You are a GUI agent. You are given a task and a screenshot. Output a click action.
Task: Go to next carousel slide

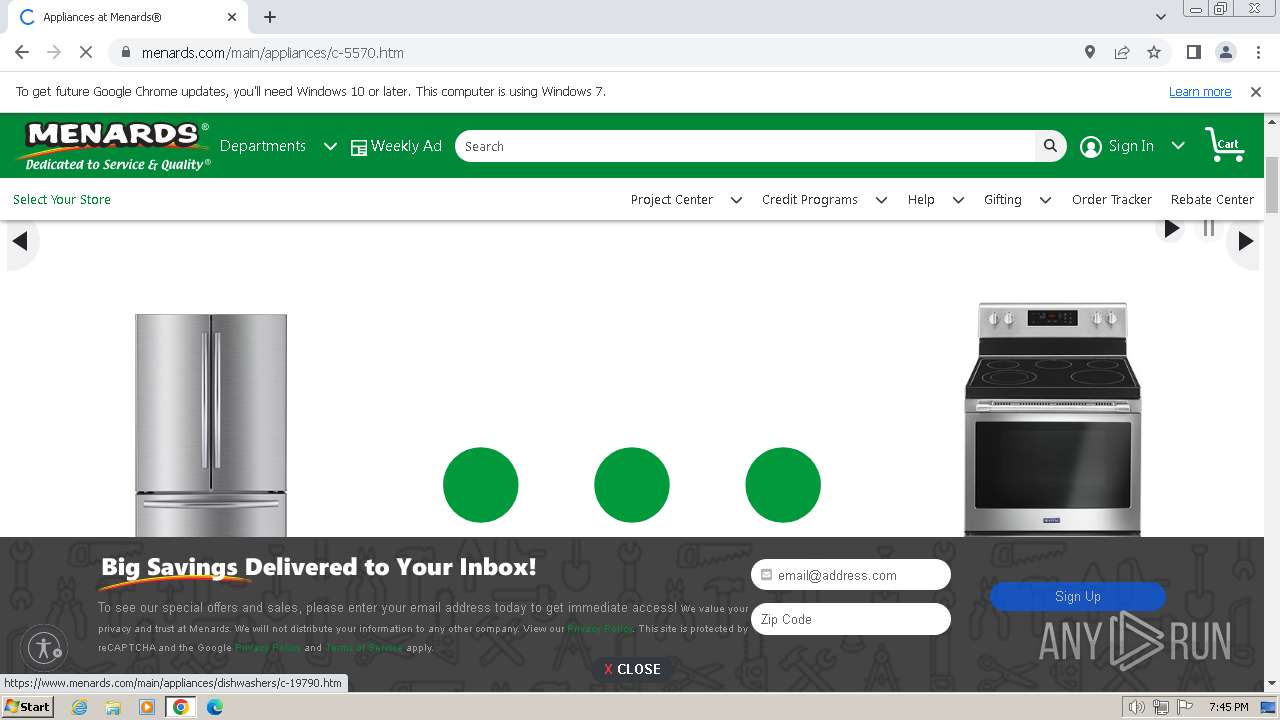coord(1245,240)
